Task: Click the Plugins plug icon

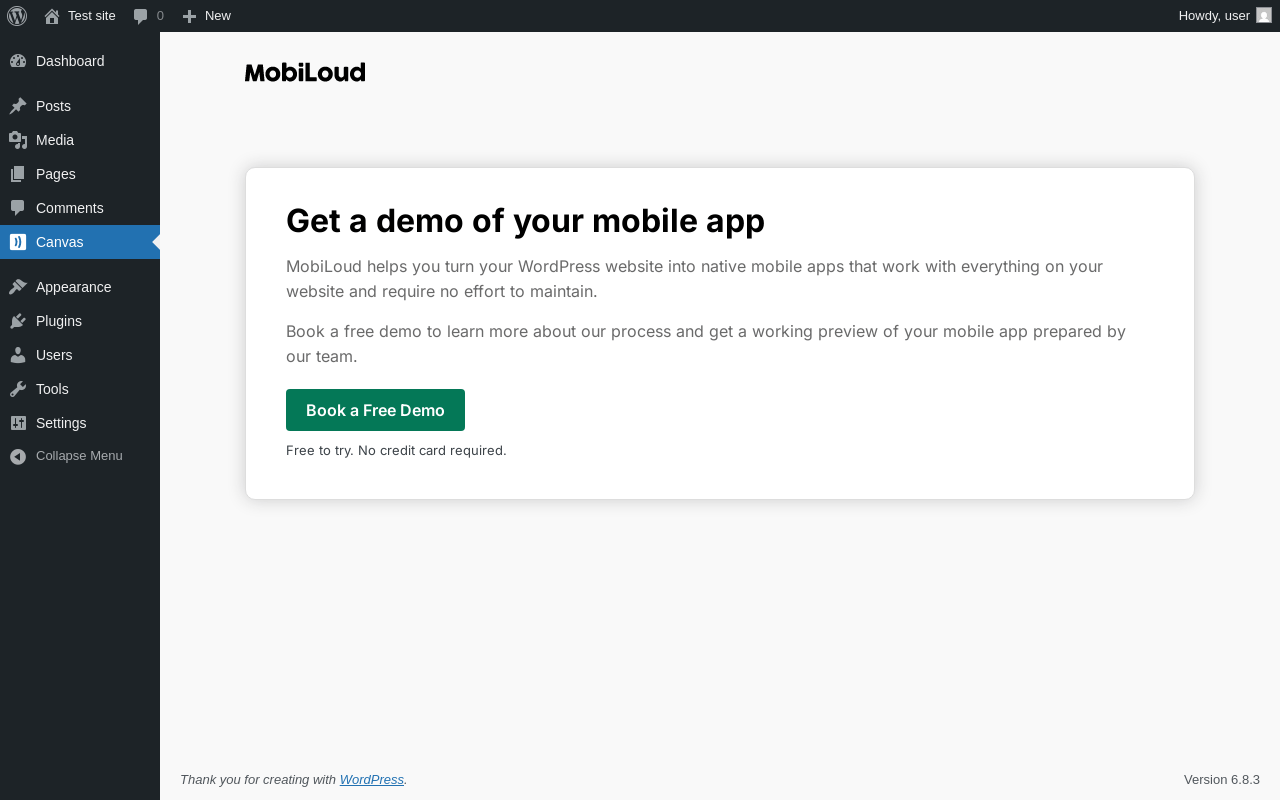Action: 18,321
